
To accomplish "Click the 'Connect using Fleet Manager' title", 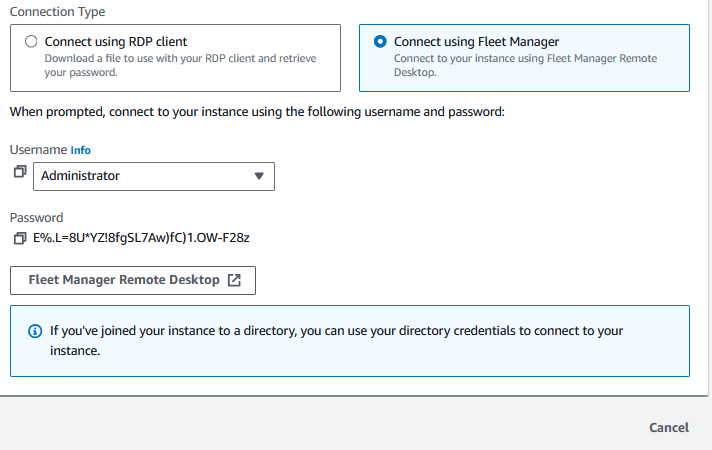I will [476, 41].
